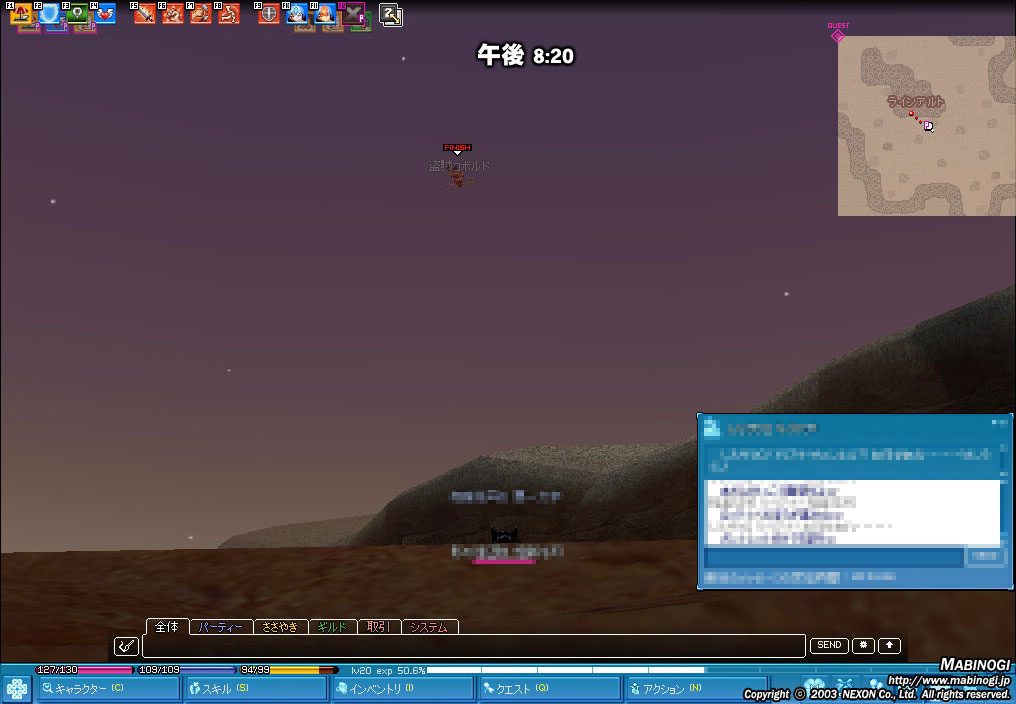The image size is (1016, 704).
Task: Click the QUEST marker above minimap
Action: click(838, 35)
